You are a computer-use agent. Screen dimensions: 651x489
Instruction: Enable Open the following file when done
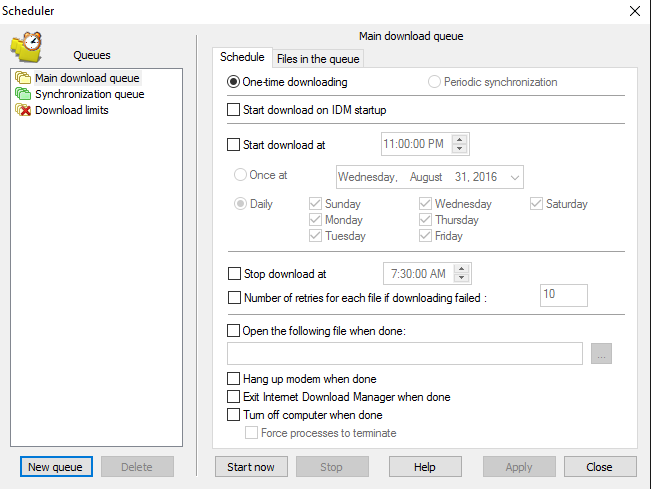[x=233, y=331]
